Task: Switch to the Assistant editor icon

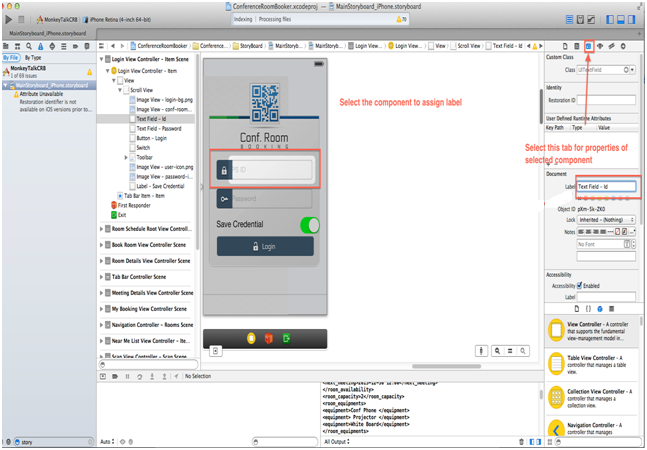Action: 580,19
